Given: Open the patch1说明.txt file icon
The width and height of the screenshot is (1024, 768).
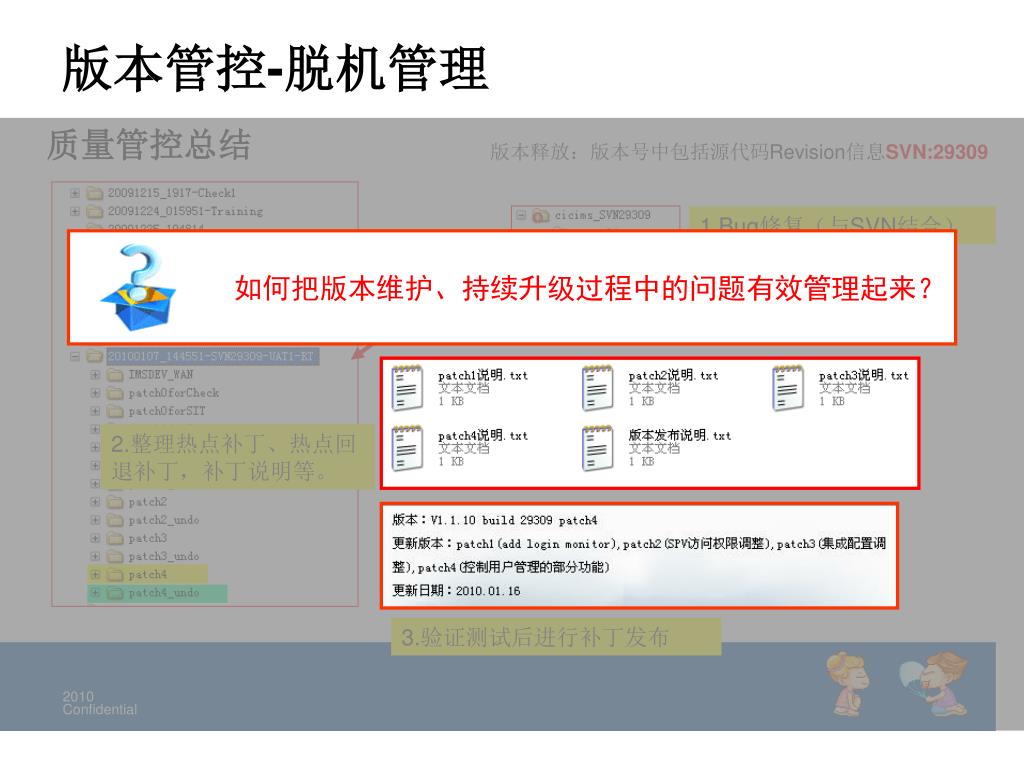Looking at the screenshot, I should (407, 387).
